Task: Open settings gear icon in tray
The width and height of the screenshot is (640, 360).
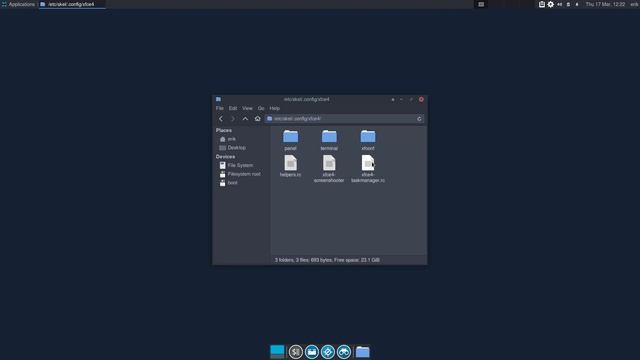Action: tap(551, 4)
